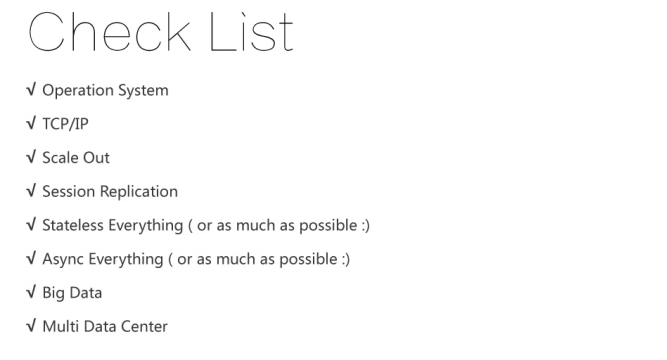Click the smiley after Stateless Everything line
This screenshot has width=667, height=360.
pyautogui.click(x=365, y=226)
